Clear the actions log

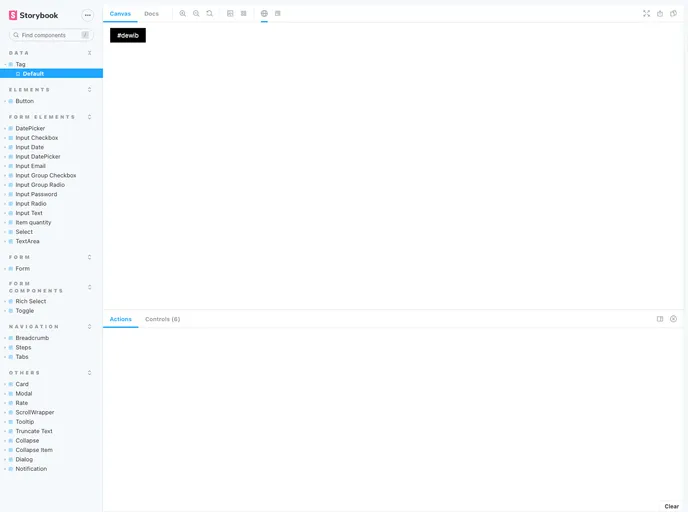[671, 506]
